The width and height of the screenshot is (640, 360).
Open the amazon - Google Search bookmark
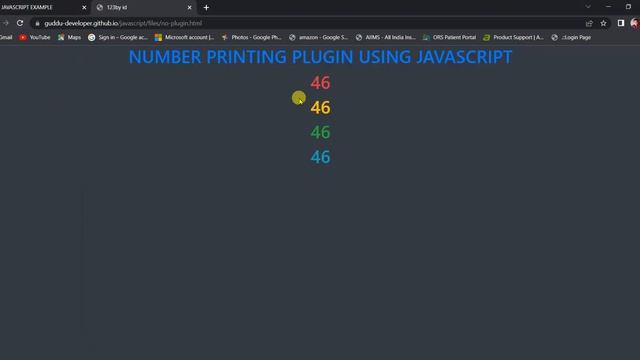point(318,37)
